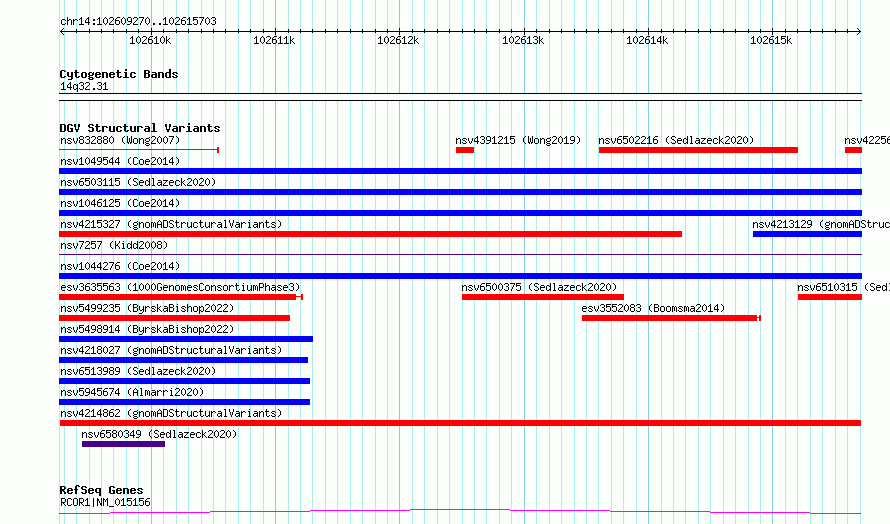Screen dimensions: 890x524
Task: Click the 102615k ruler tick label
Action: [771, 40]
